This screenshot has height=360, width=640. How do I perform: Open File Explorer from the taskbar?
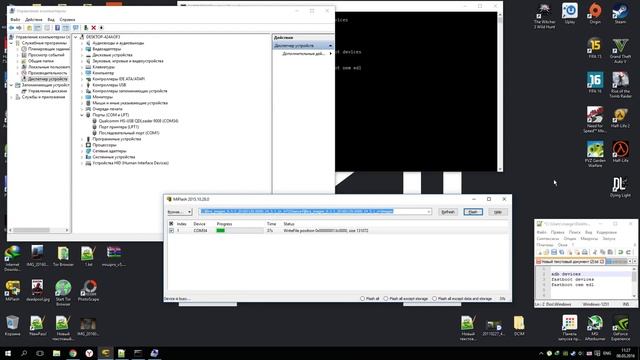point(56,353)
